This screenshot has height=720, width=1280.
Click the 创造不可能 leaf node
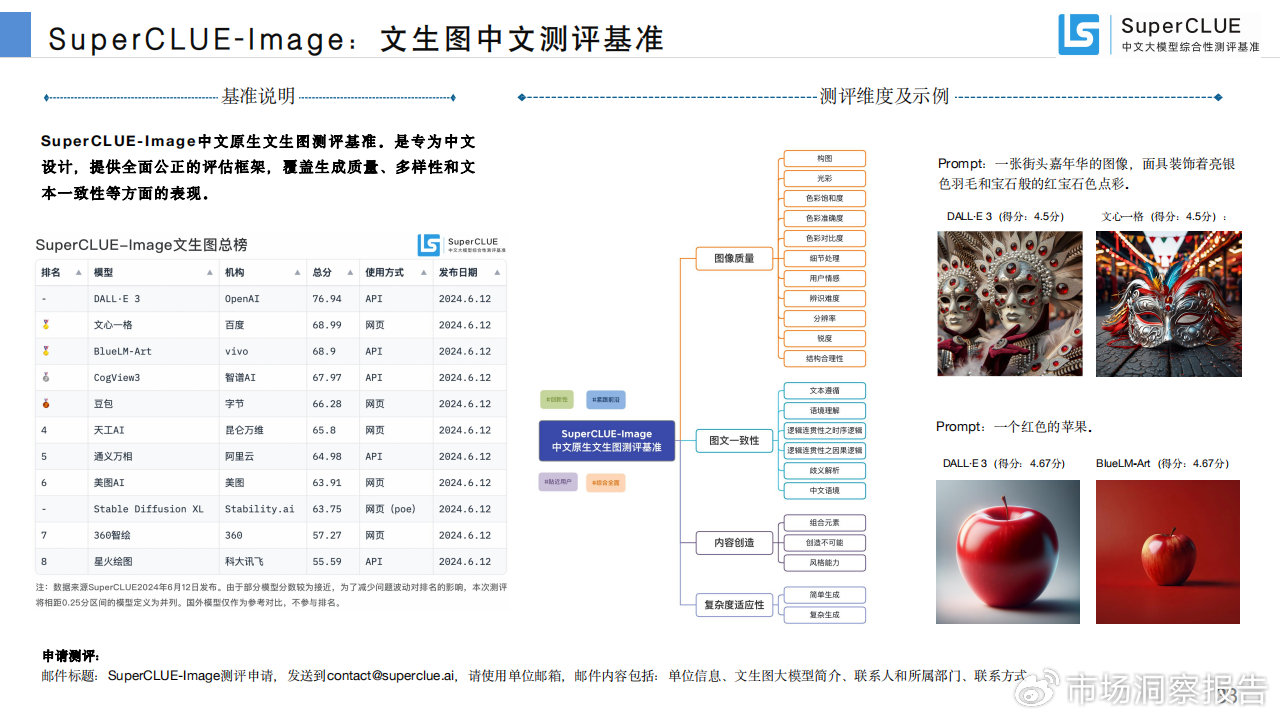pyautogui.click(x=824, y=543)
